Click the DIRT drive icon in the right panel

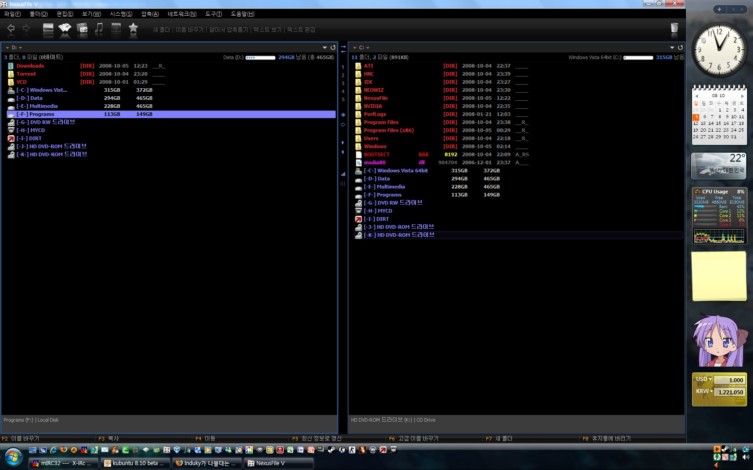pos(358,219)
